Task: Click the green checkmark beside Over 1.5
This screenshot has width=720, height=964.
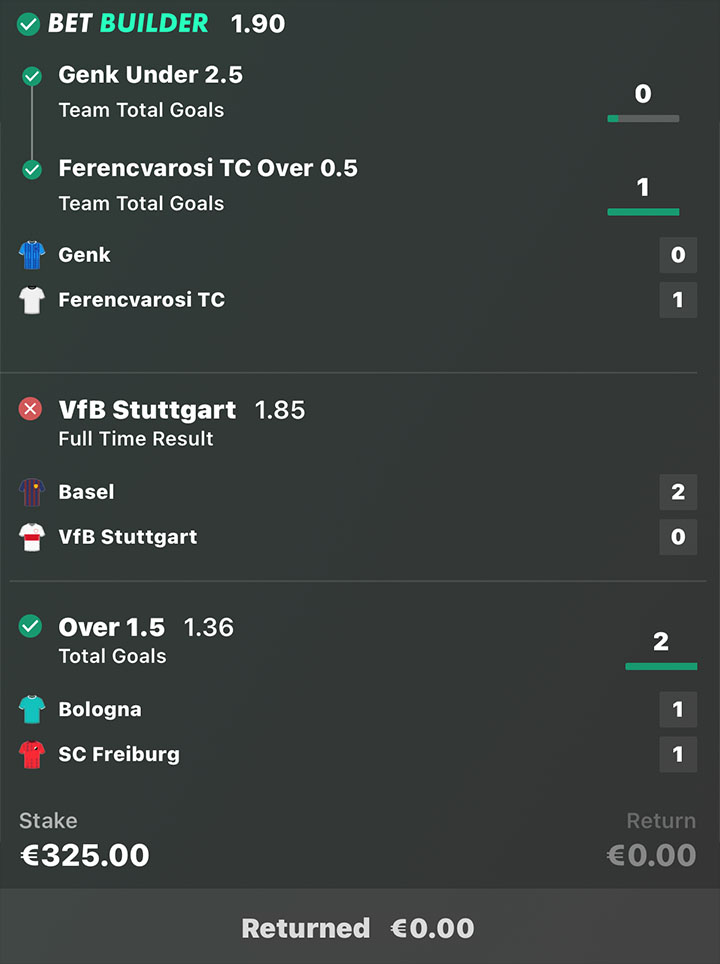Action: pyautogui.click(x=31, y=627)
